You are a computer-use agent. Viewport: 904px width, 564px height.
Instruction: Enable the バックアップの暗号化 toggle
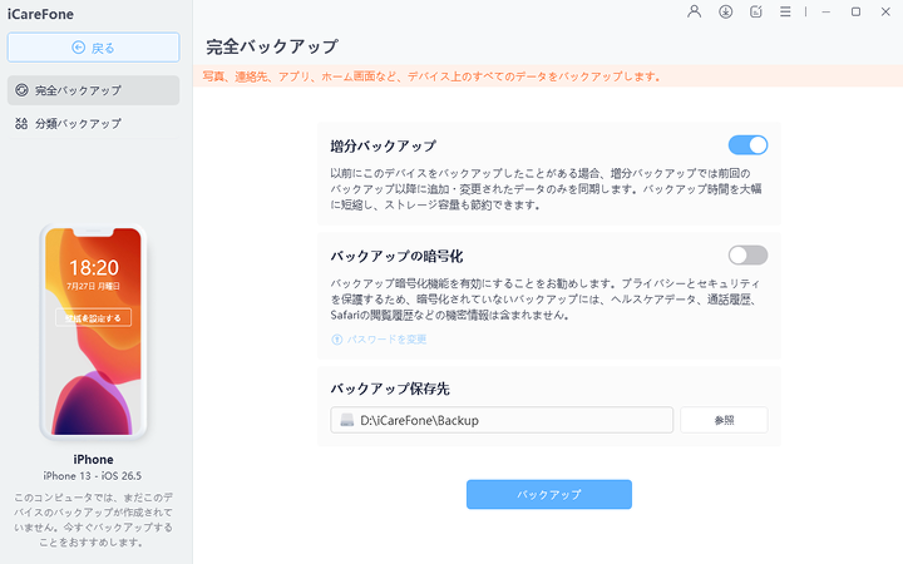click(x=748, y=255)
